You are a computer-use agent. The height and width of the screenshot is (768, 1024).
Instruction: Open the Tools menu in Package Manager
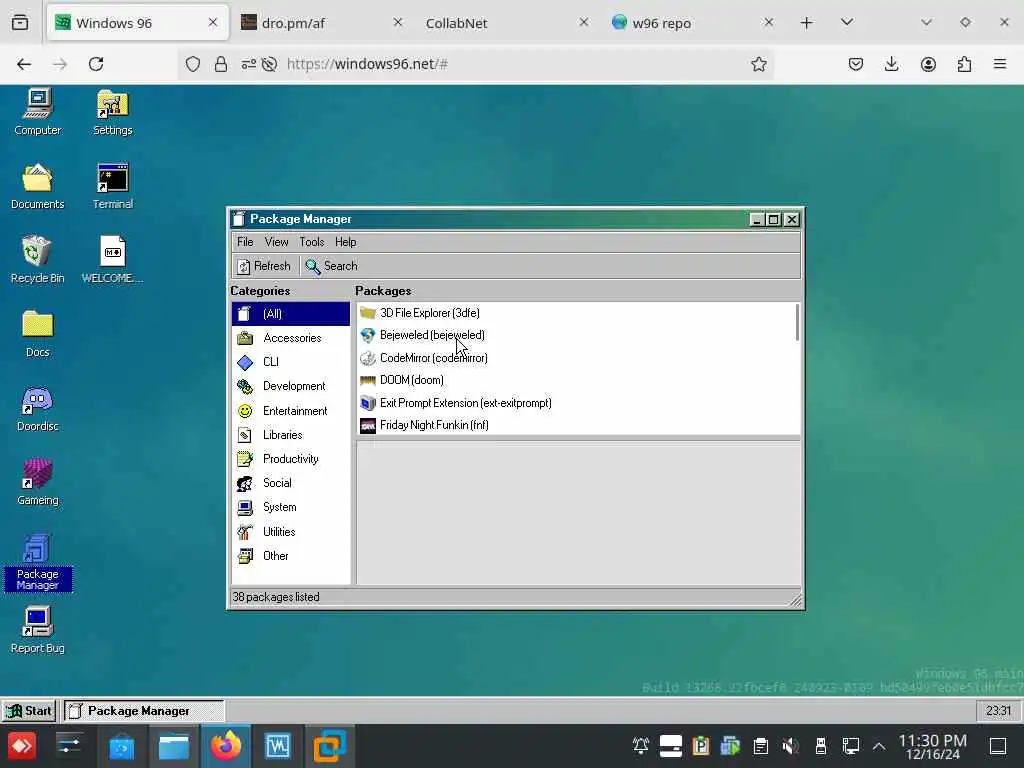[x=312, y=242]
